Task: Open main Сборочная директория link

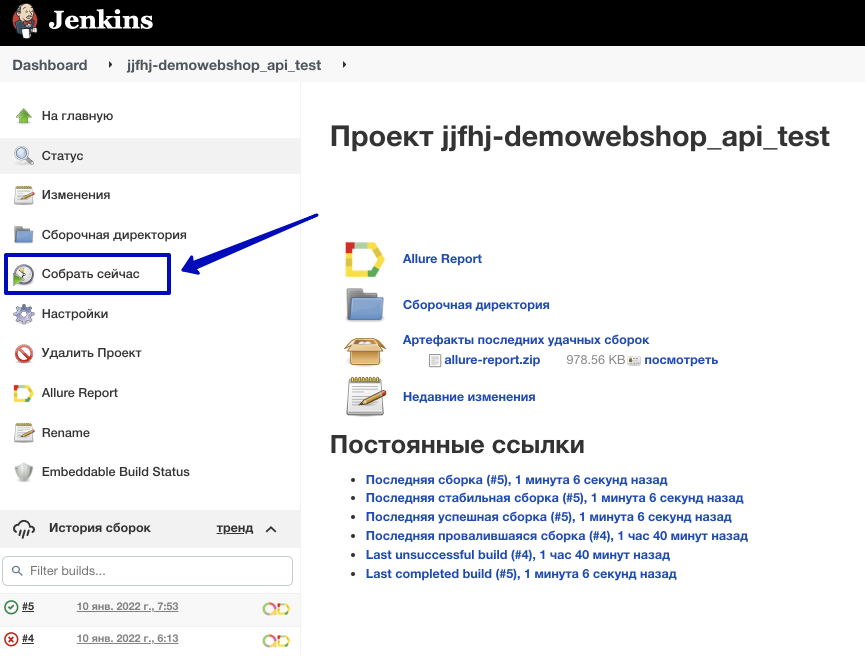Action: (476, 305)
